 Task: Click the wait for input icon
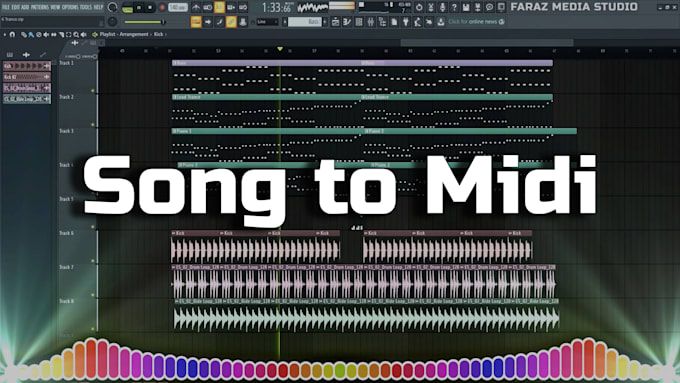coord(208,7)
